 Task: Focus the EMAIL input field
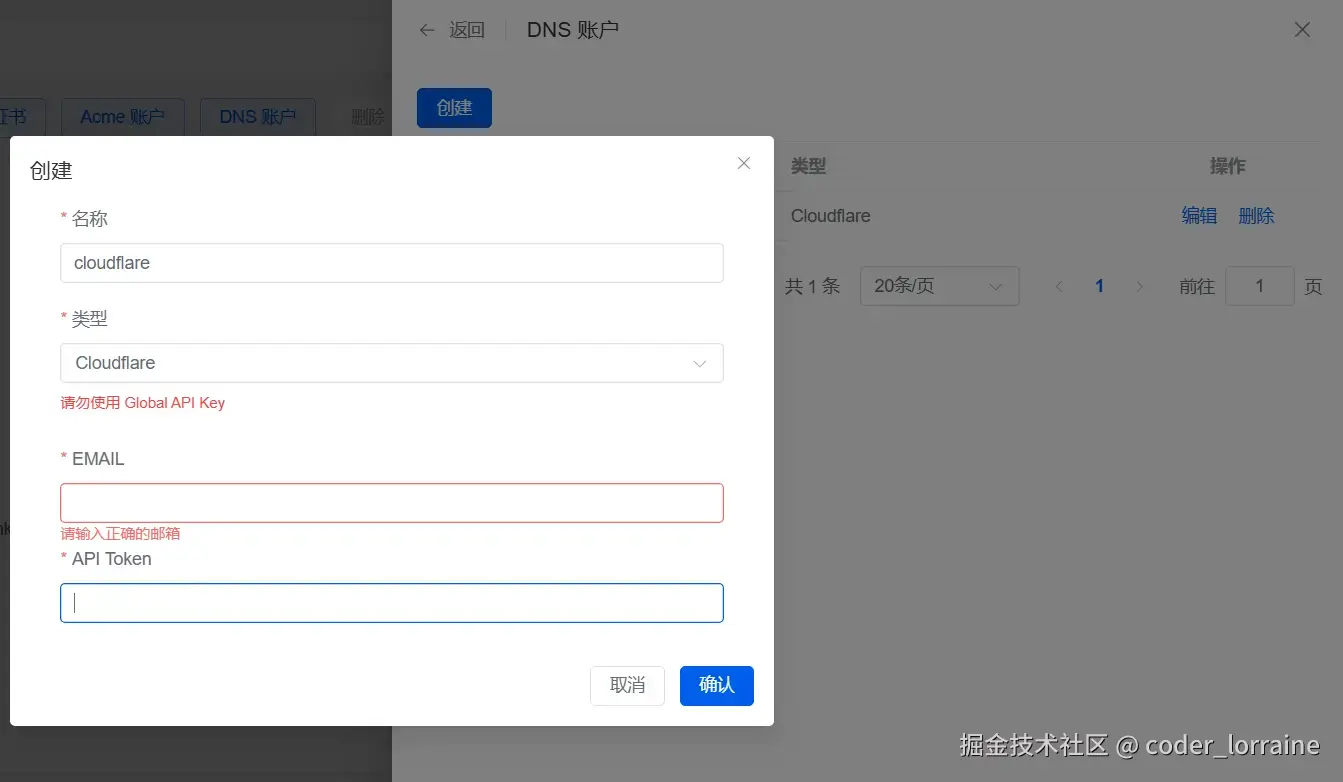tap(392, 503)
